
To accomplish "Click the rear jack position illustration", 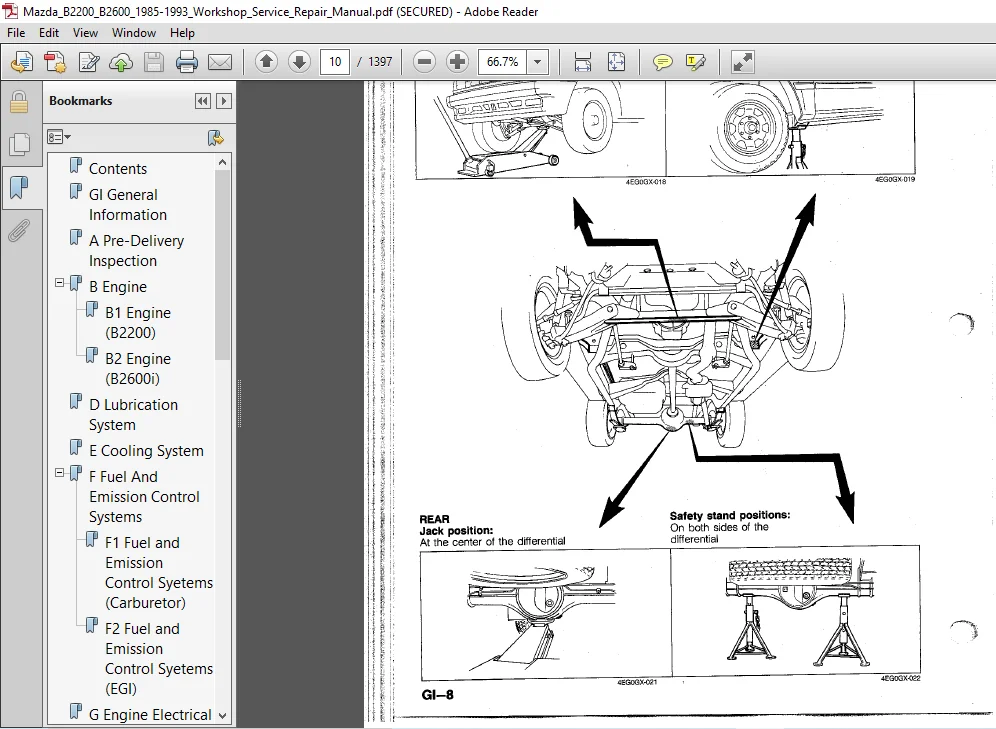I will click(545, 613).
